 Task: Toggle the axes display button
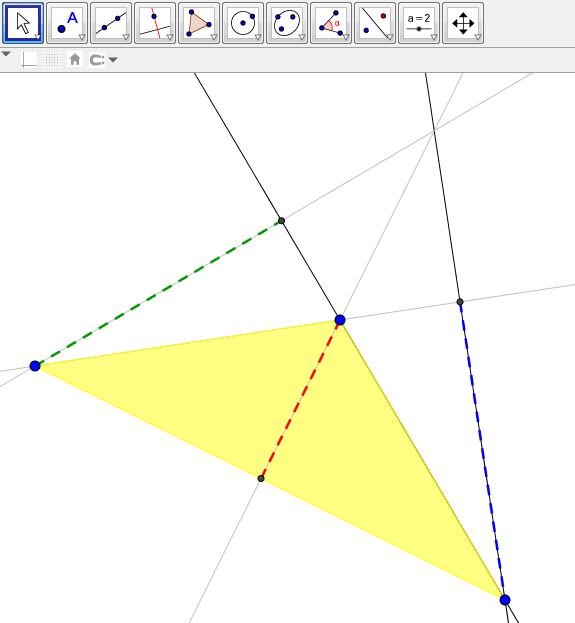click(29, 60)
